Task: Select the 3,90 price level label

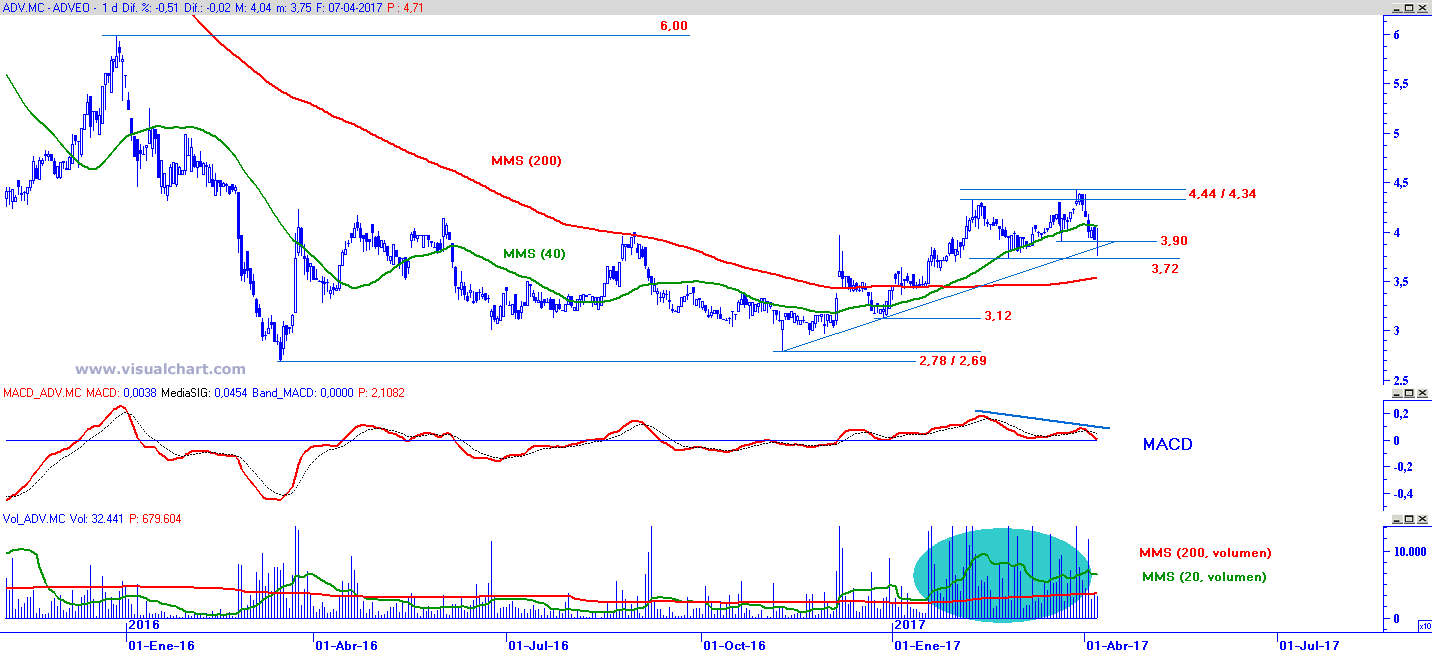Action: [1174, 241]
